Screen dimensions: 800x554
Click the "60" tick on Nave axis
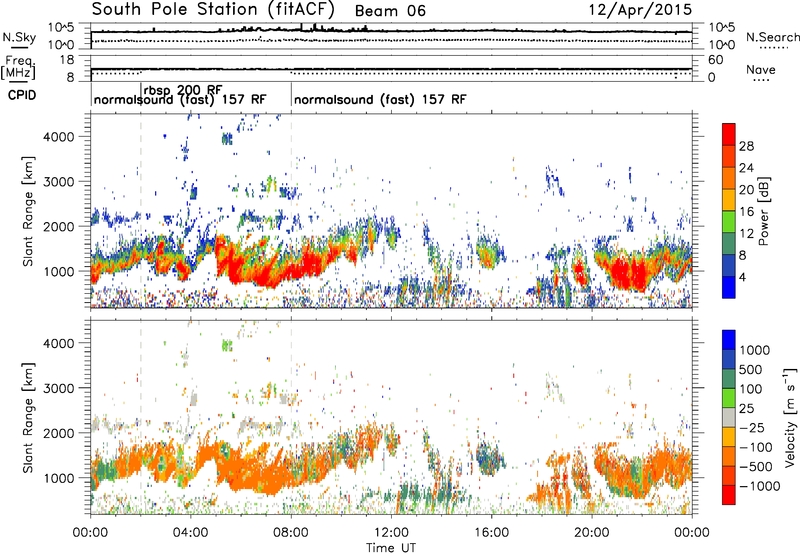point(715,60)
